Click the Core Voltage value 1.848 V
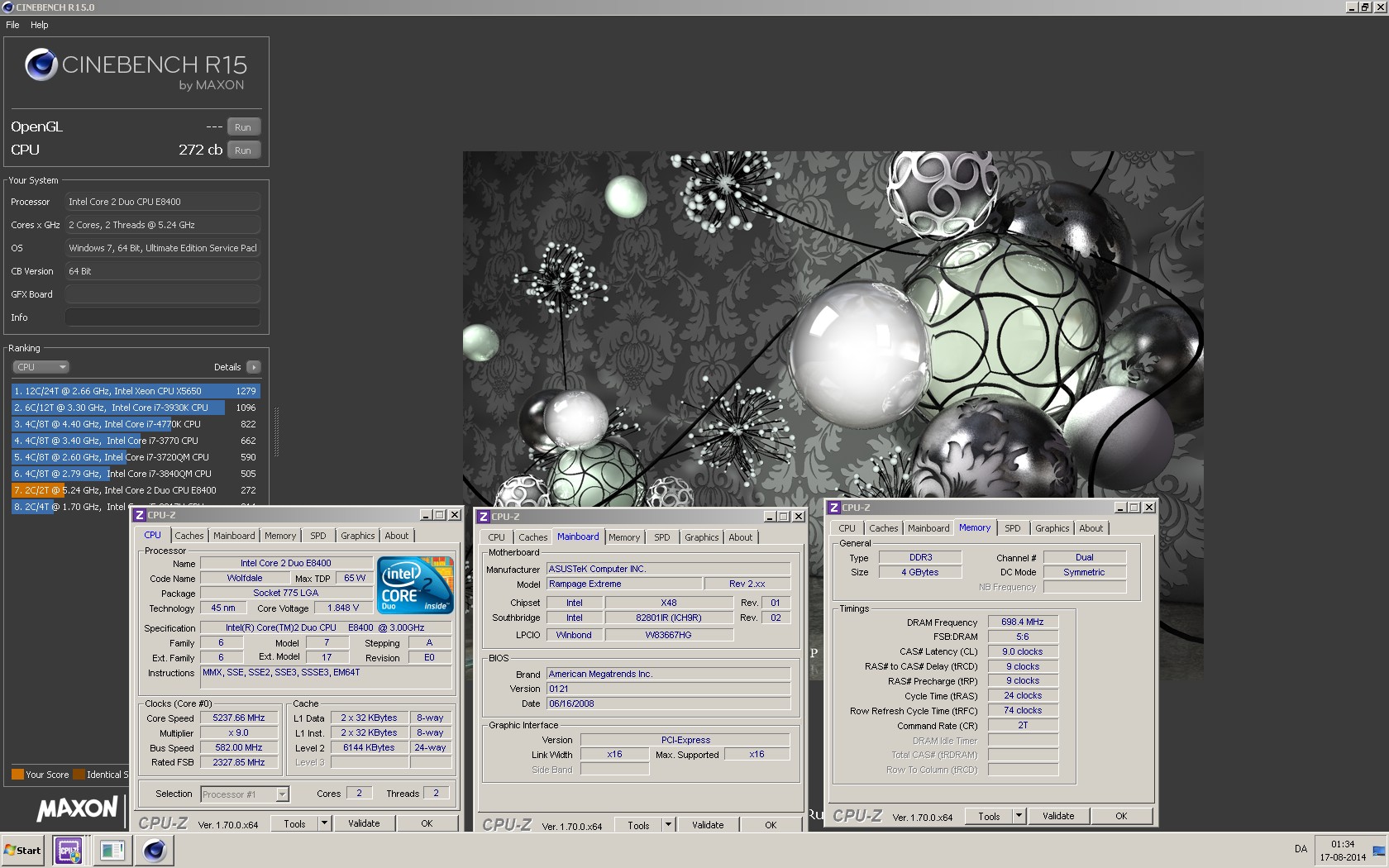 [343, 608]
